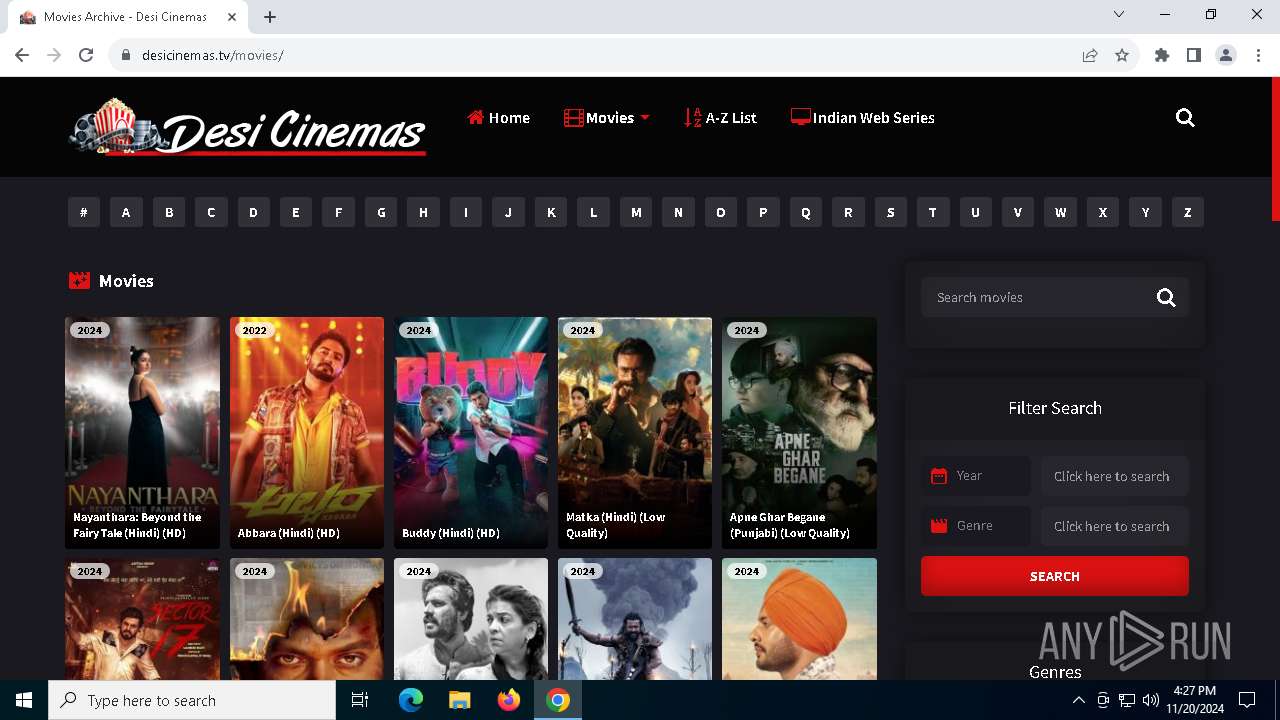The width and height of the screenshot is (1280, 720).
Task: Open the Abbara (Hindi) movie poster
Action: (307, 433)
